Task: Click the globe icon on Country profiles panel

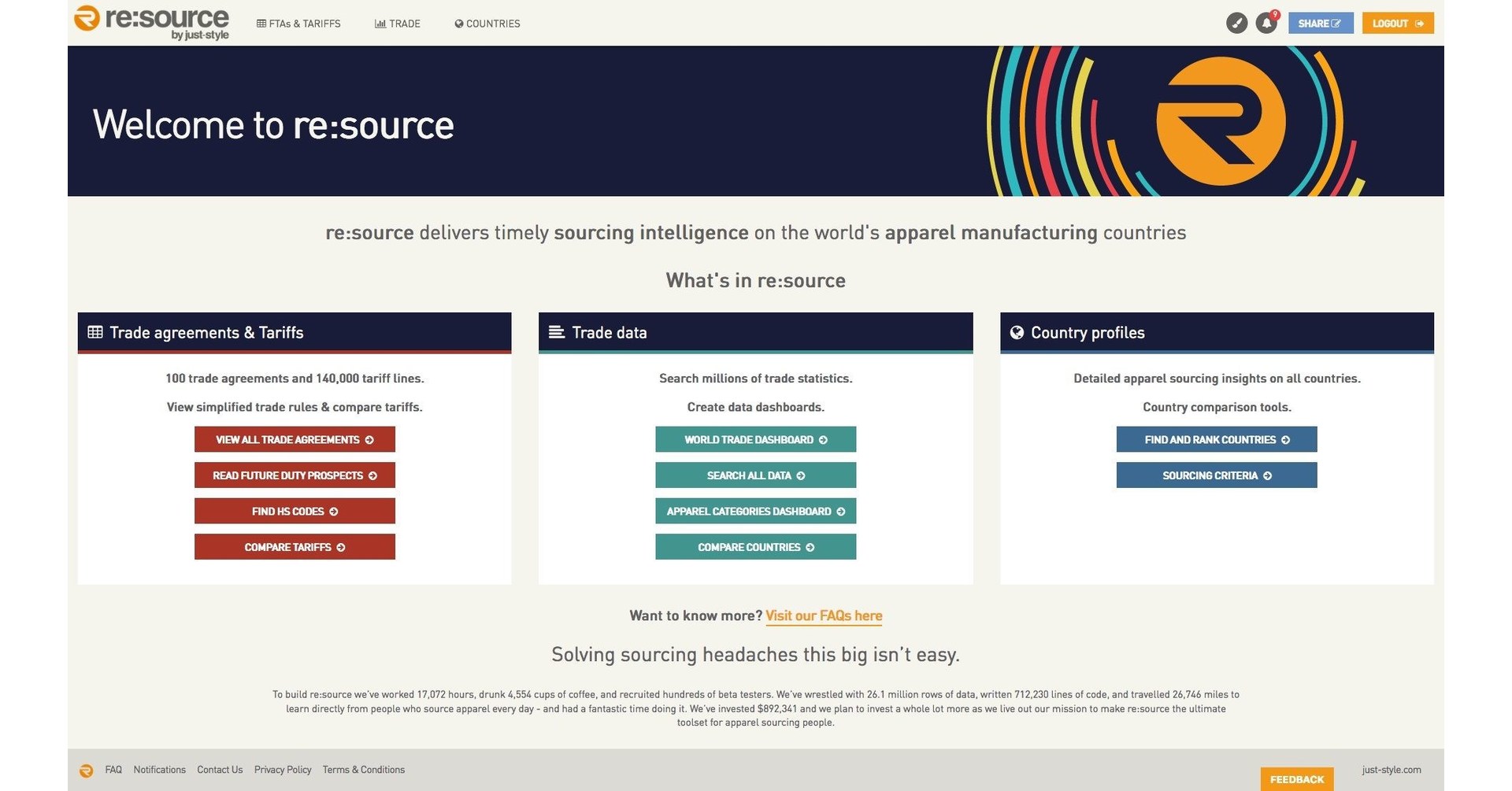Action: [x=1016, y=332]
